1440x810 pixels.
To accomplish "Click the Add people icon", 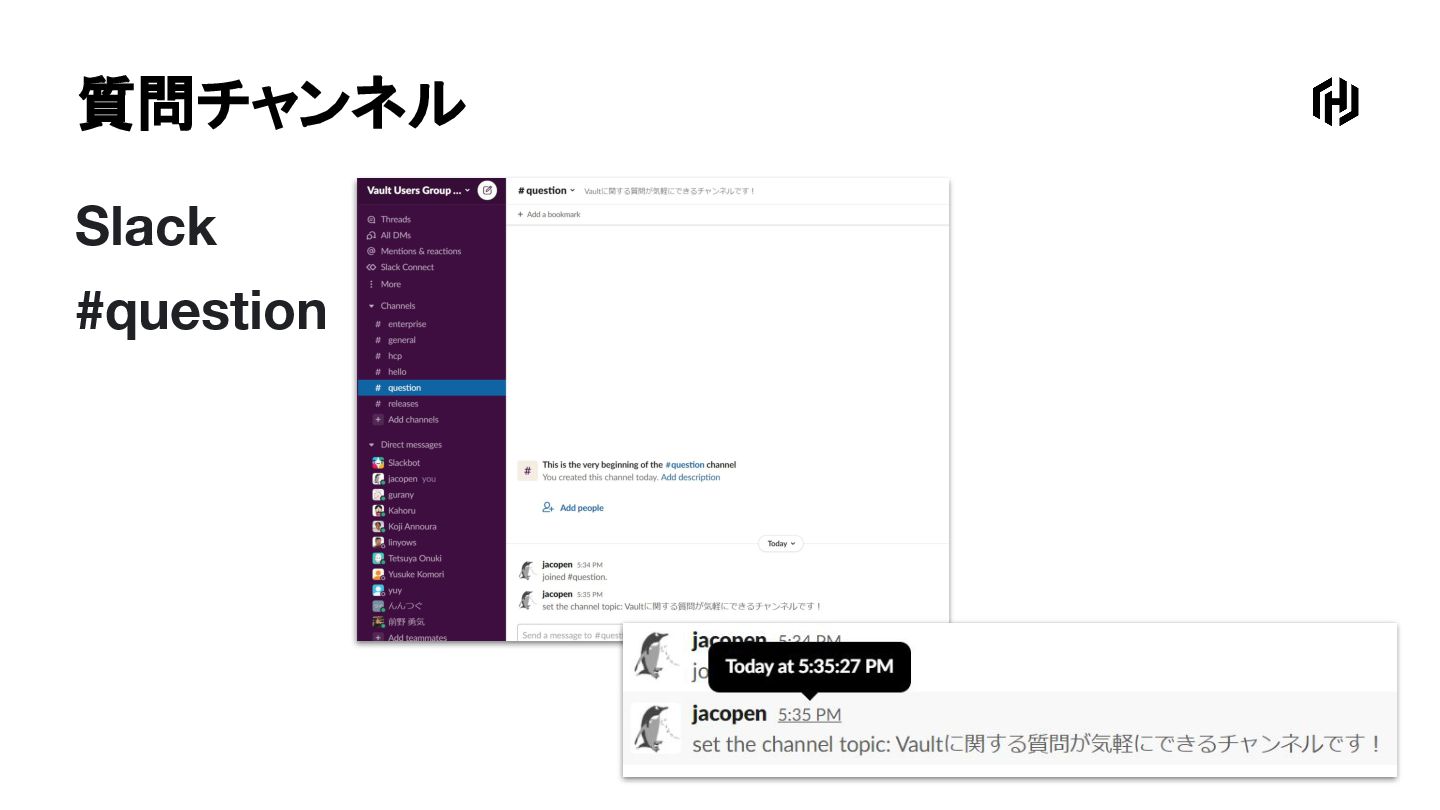I will coord(548,508).
